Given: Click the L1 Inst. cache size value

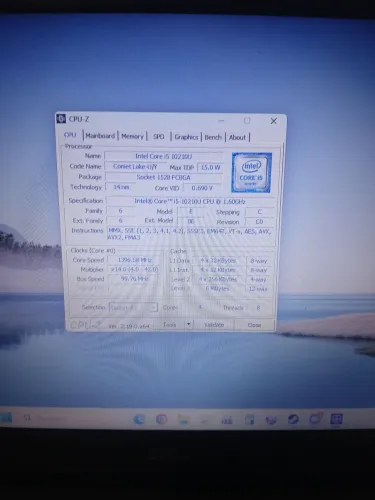Looking at the screenshot, I should click(218, 270).
